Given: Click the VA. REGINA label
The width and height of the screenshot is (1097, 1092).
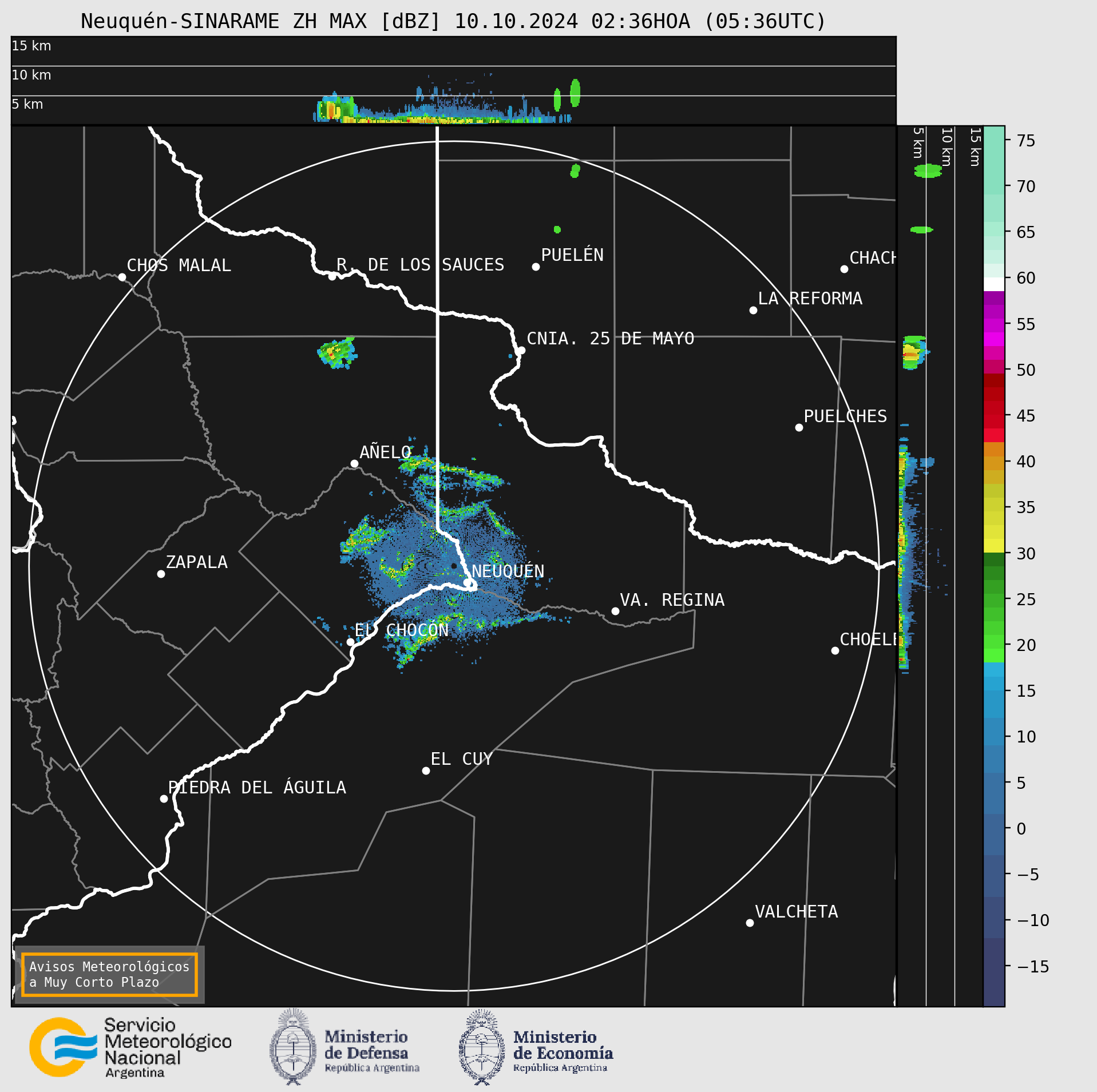Looking at the screenshot, I should coord(672,600).
